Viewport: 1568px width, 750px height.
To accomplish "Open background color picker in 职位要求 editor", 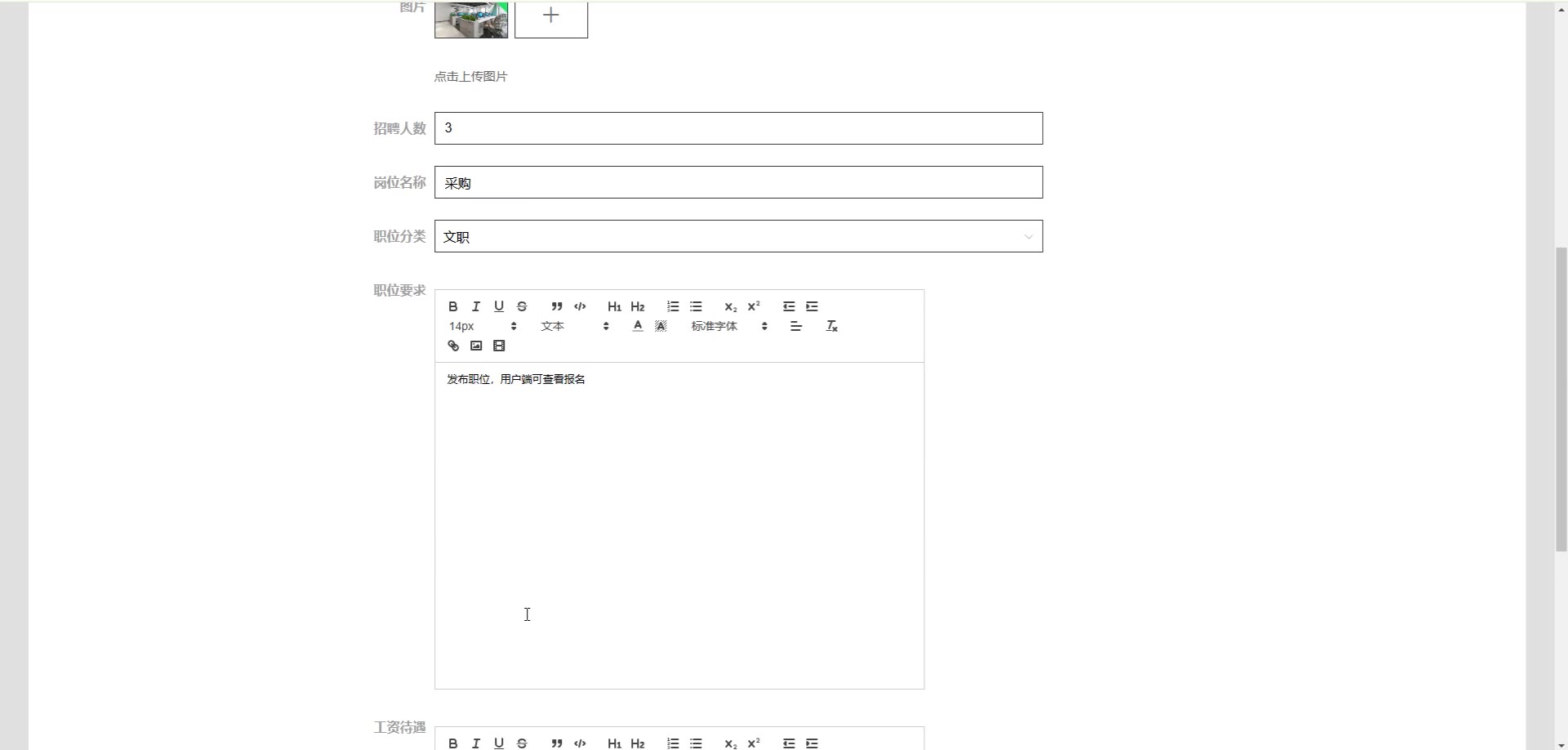I will pyautogui.click(x=661, y=326).
